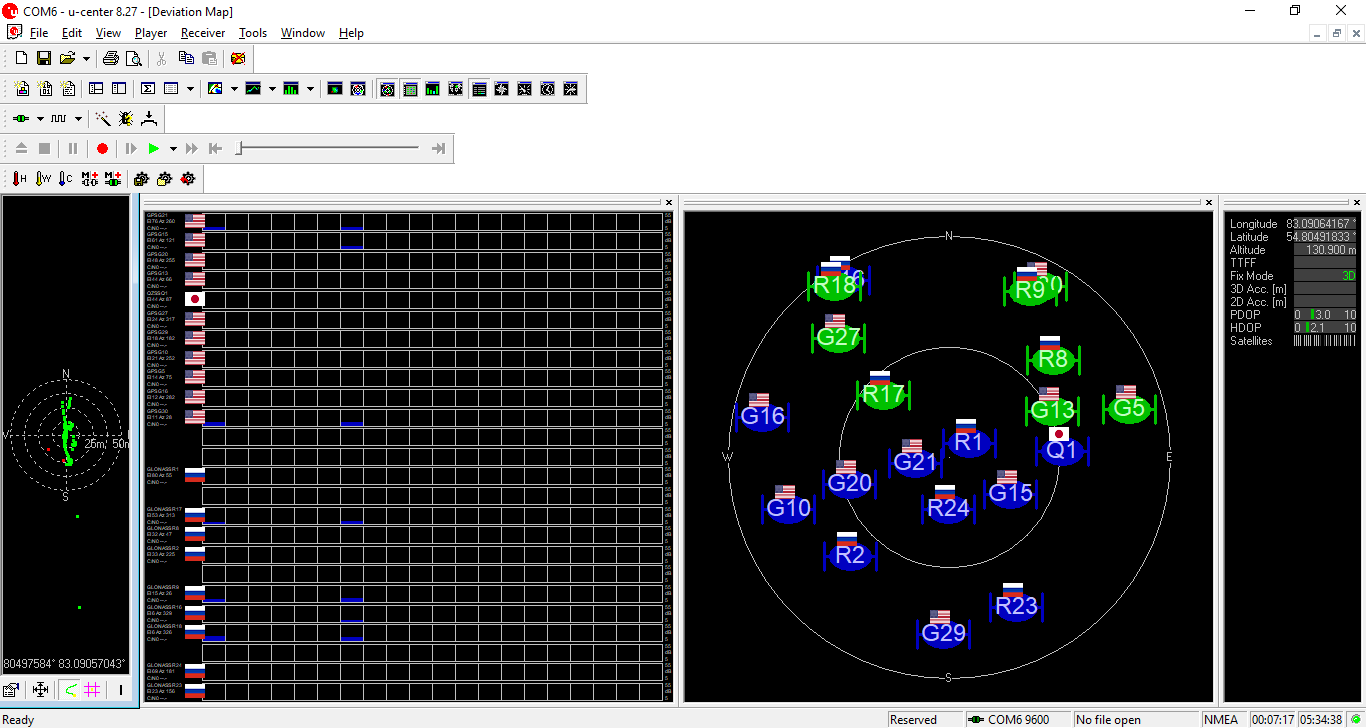The image size is (1366, 728).
Task: Expand the port connection dropdown arrow
Action: [40, 119]
